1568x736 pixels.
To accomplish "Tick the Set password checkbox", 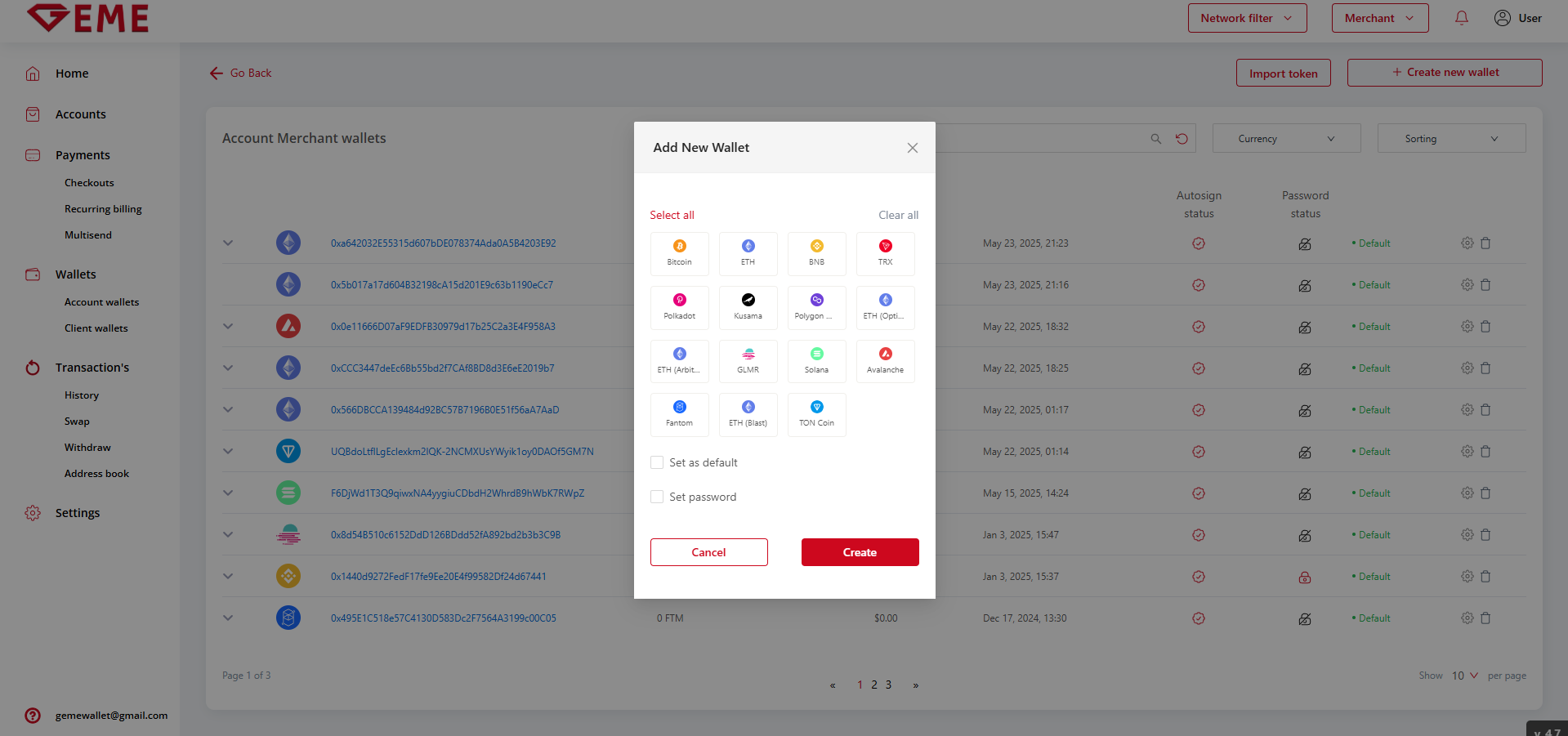I will (657, 497).
